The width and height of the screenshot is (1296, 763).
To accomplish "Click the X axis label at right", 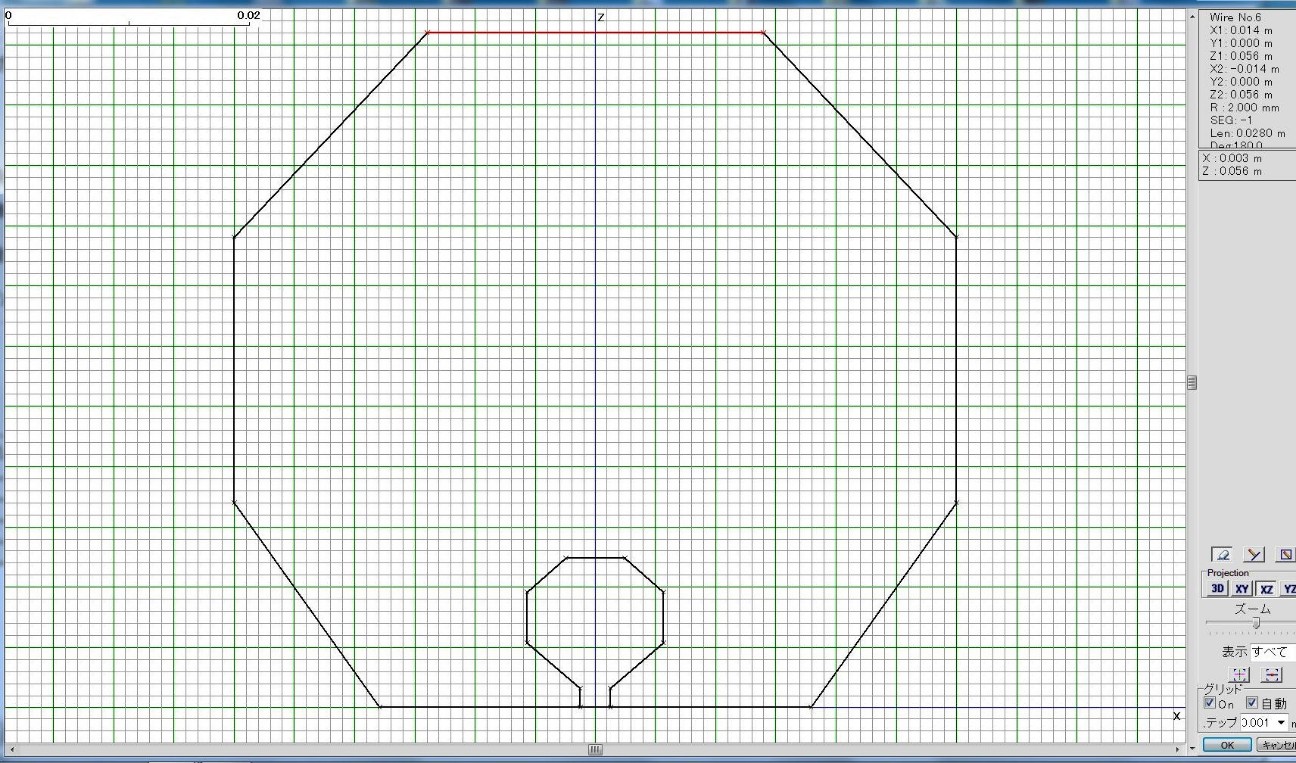I will pyautogui.click(x=1176, y=716).
